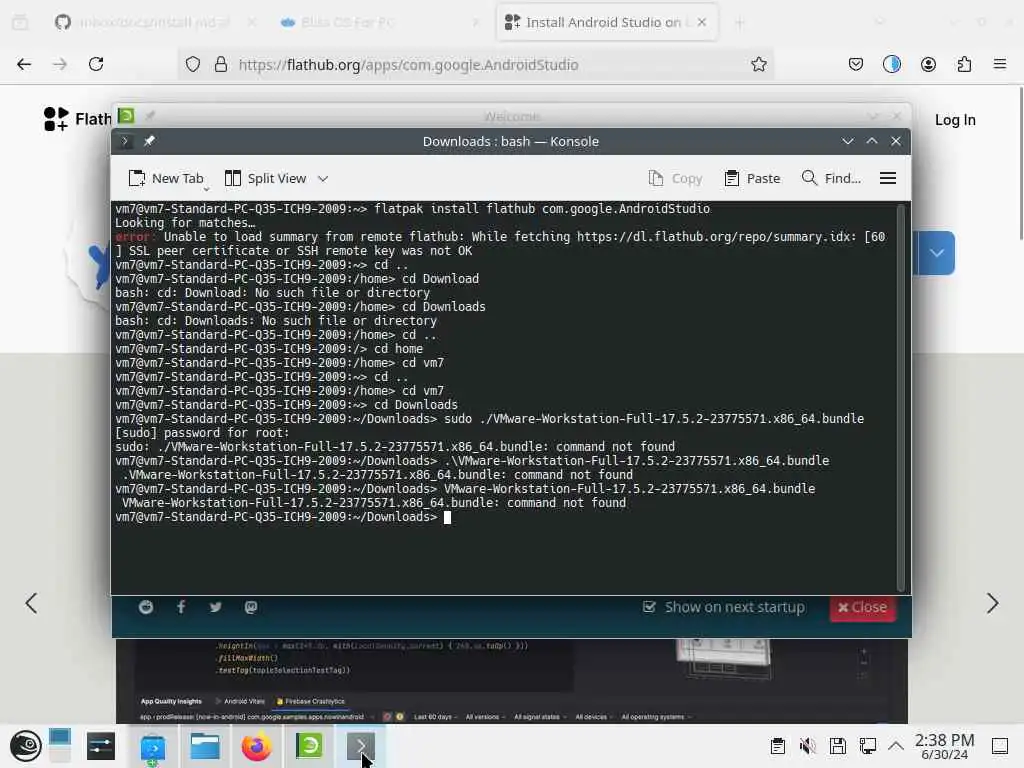Open a new Firefox tab with plus
1024x768 pixels.
coord(739,23)
